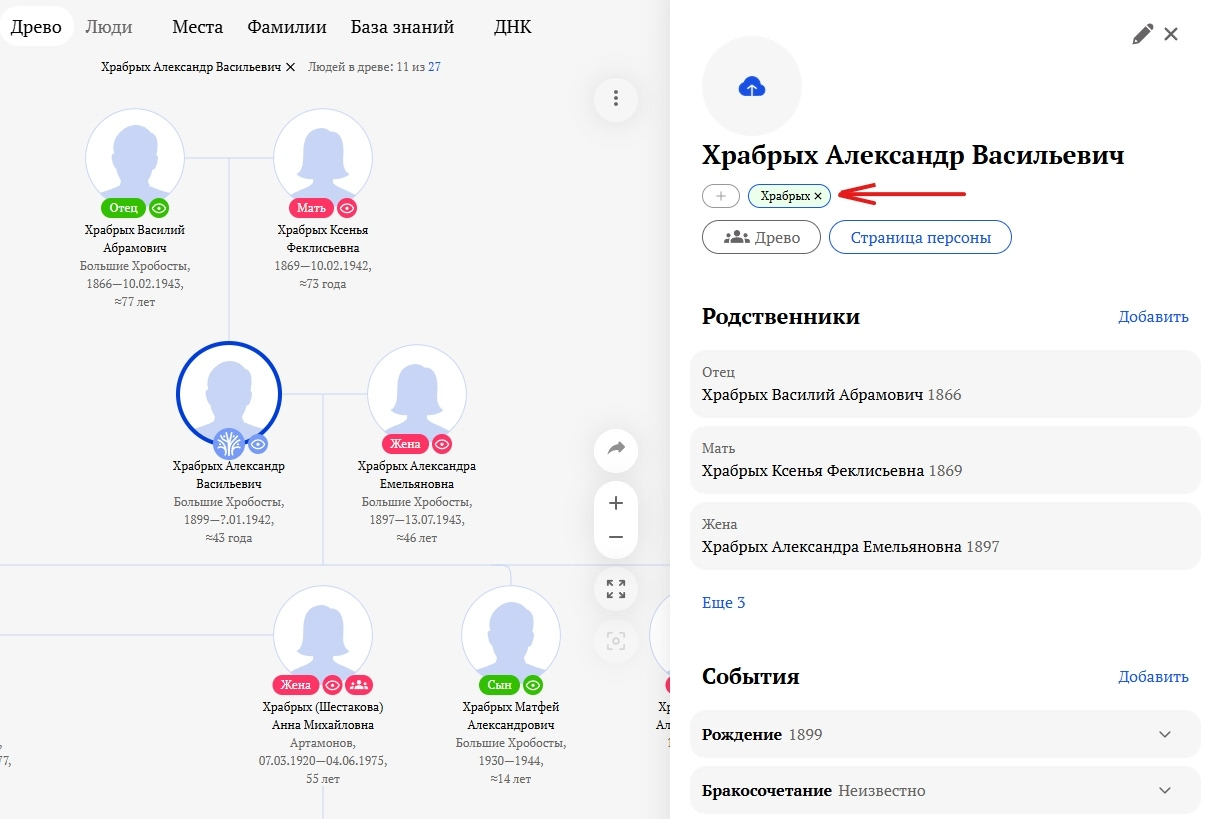Viewport: 1208px width, 819px height.
Task: Zoom in the tree with plus icon
Action: pyautogui.click(x=616, y=503)
